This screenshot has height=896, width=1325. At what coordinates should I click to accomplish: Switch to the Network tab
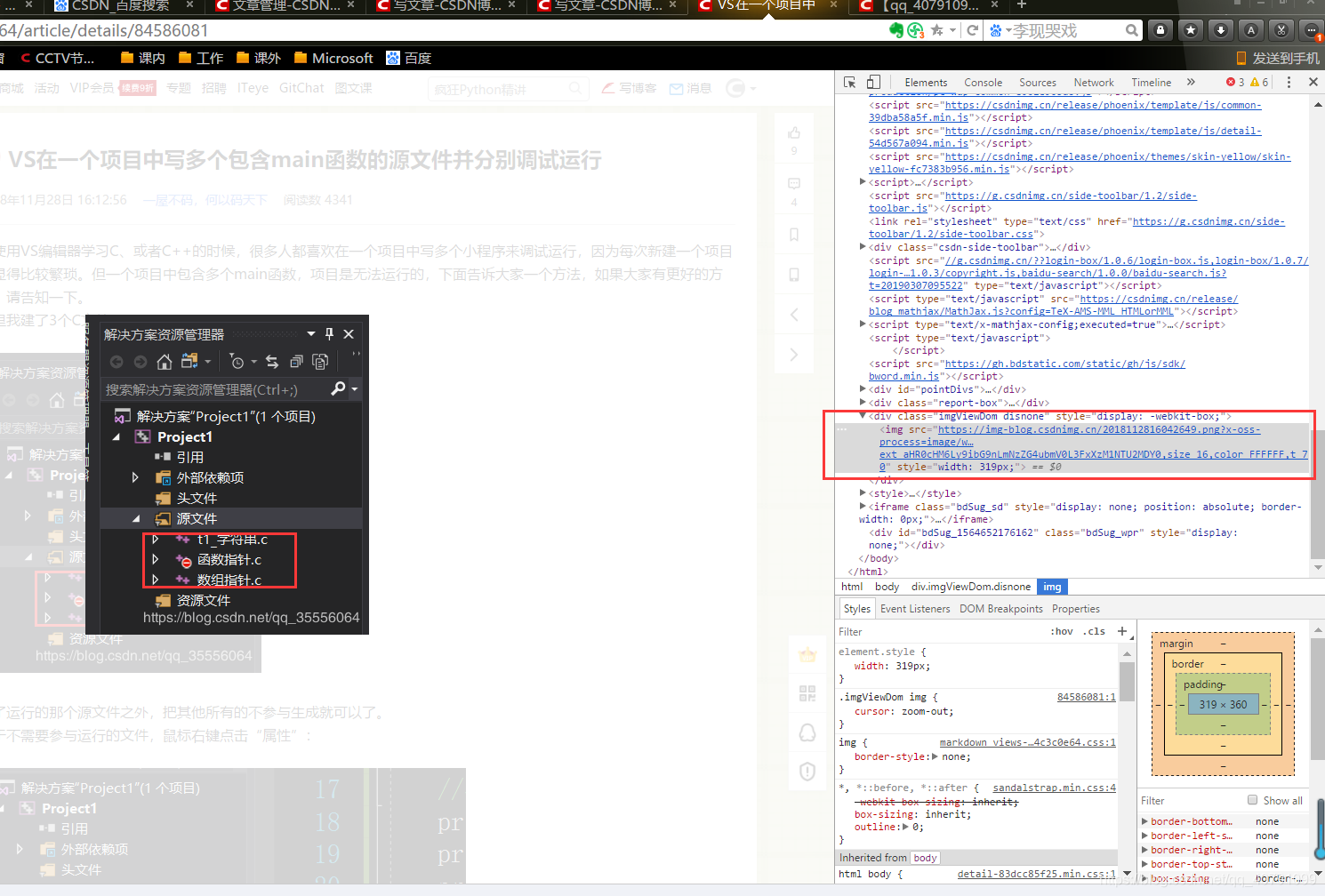[x=1094, y=83]
